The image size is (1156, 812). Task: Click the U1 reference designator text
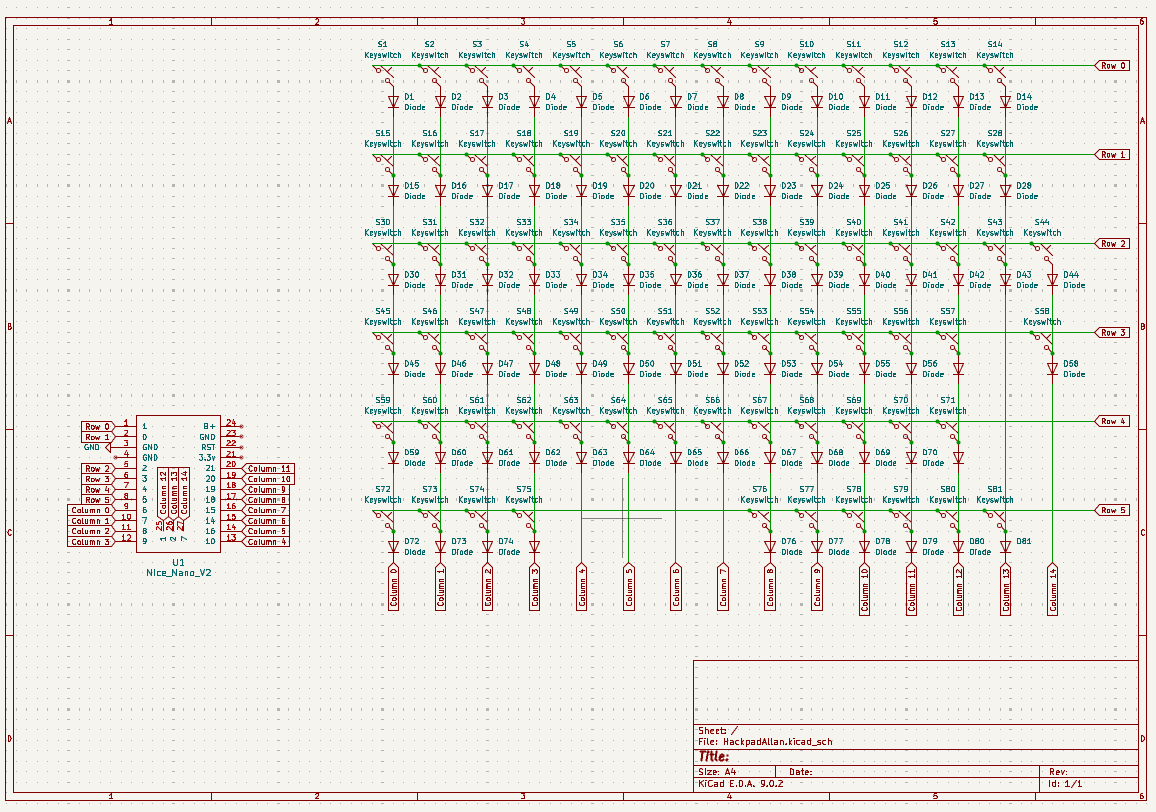pos(178,562)
